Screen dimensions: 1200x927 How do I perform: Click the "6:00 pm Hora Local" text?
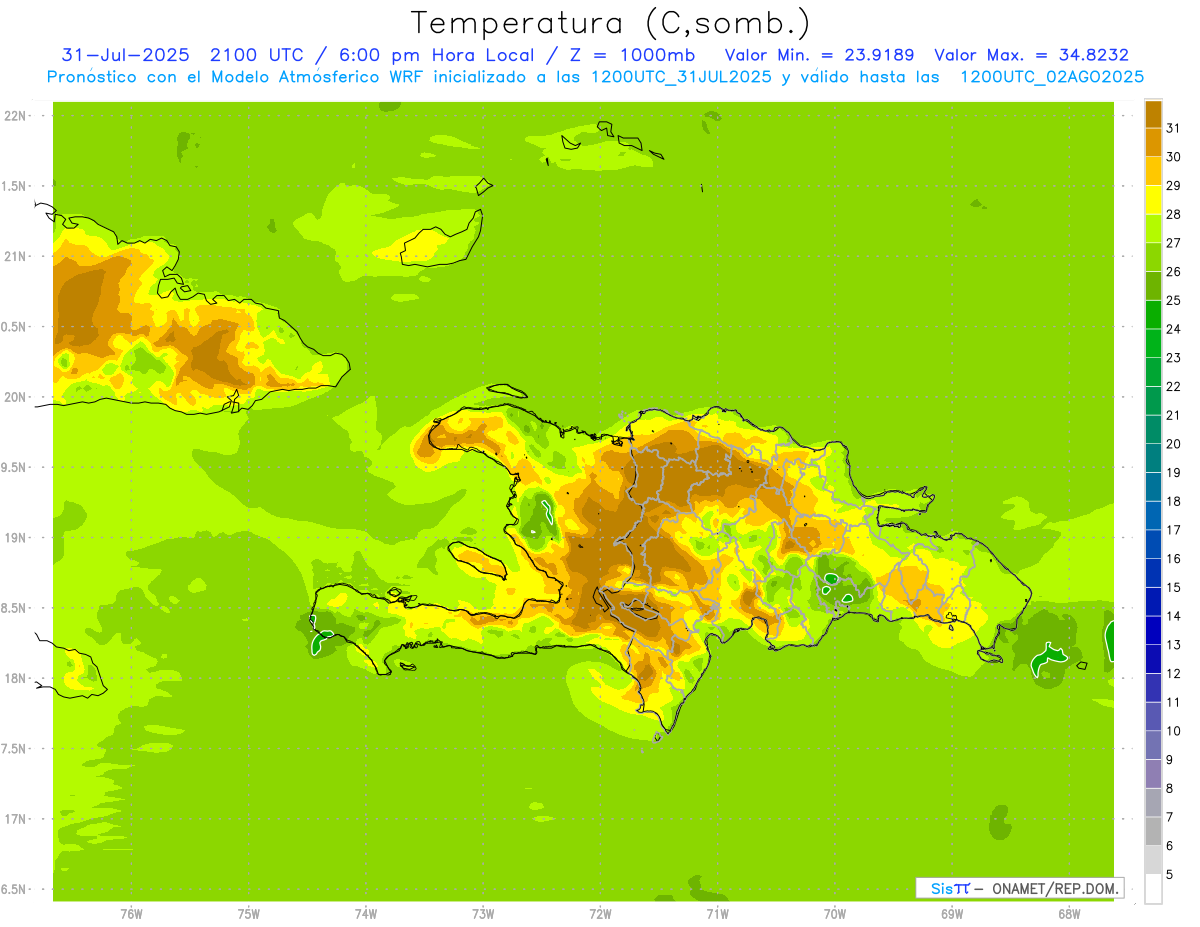[449, 55]
